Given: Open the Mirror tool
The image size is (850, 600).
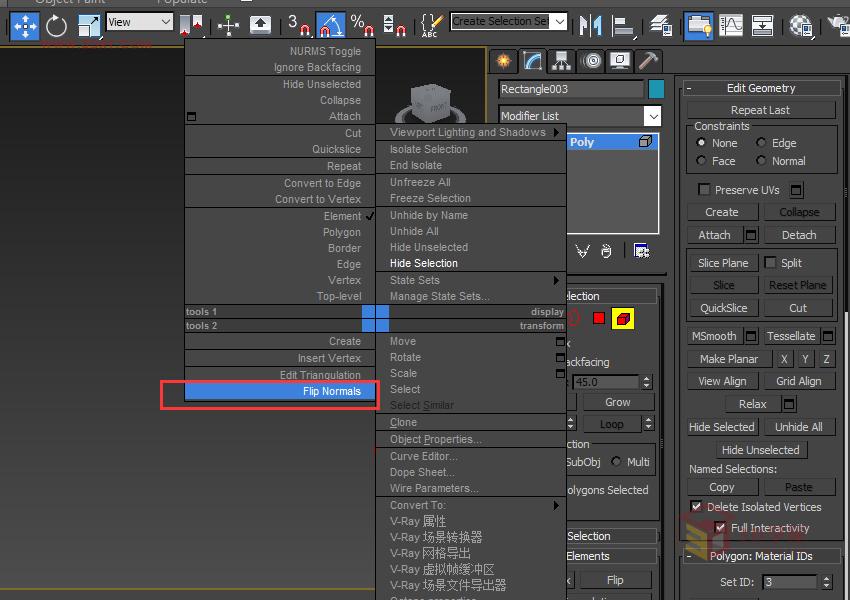Looking at the screenshot, I should click(x=590, y=25).
